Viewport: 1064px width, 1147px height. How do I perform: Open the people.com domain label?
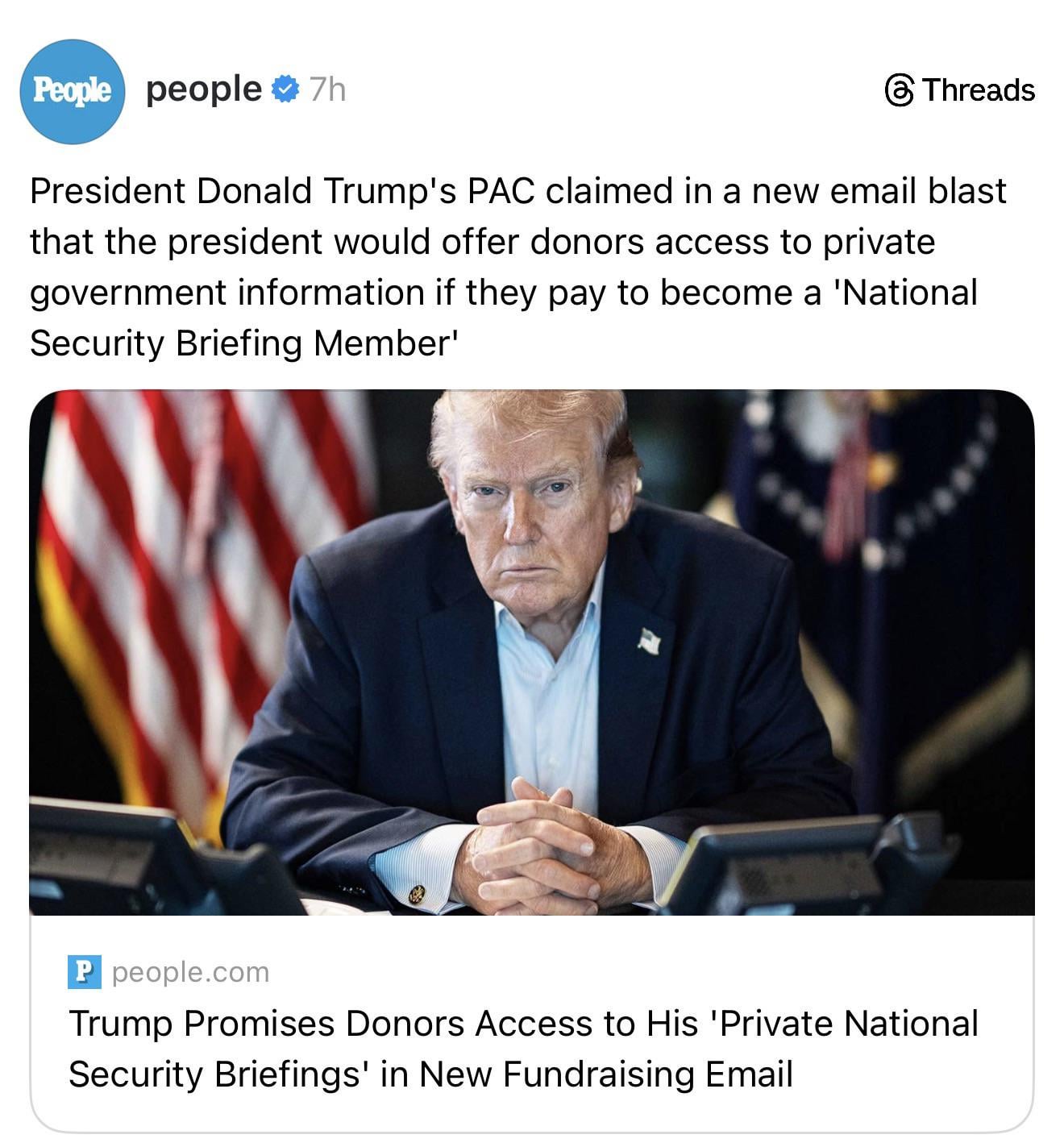point(190,972)
